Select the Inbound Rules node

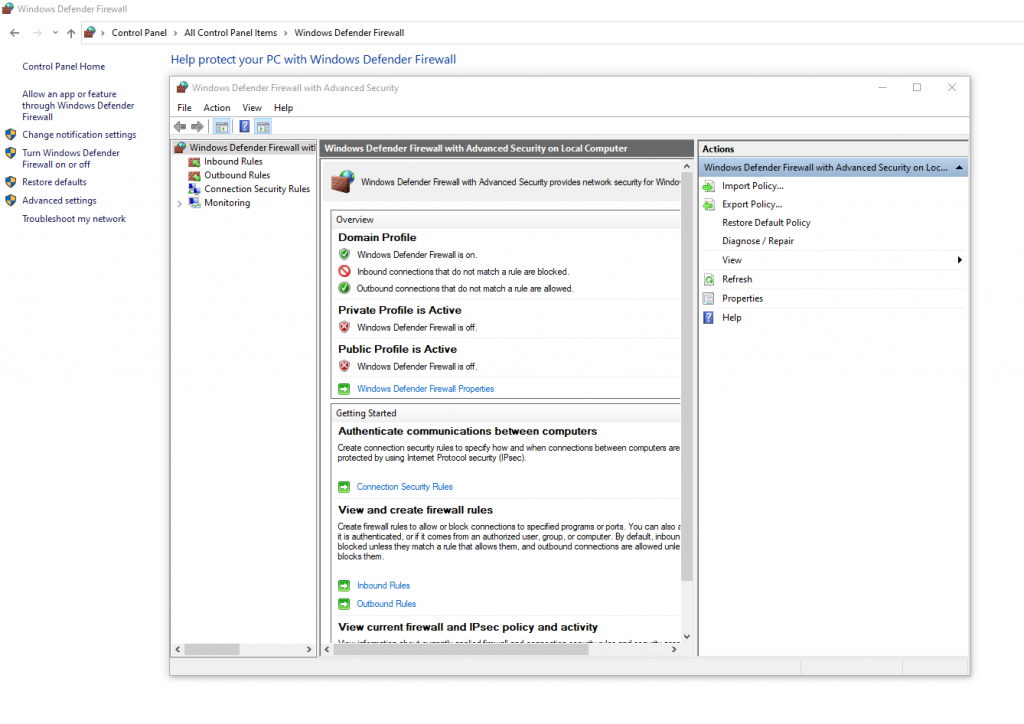[234, 161]
